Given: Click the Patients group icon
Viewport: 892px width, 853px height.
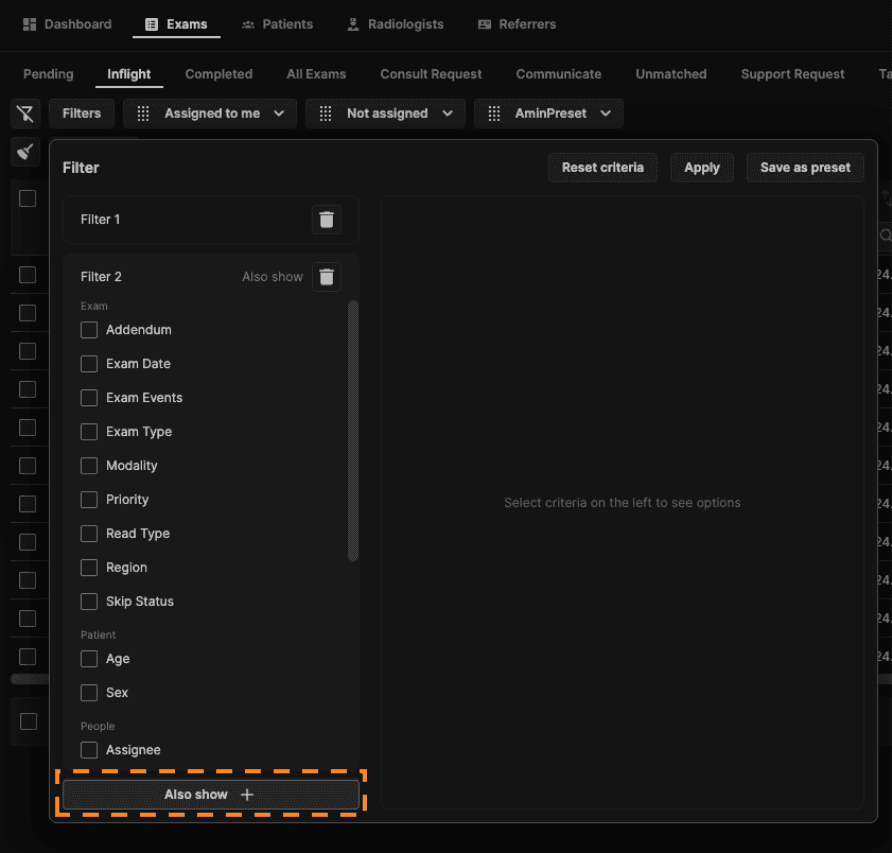Looking at the screenshot, I should [248, 24].
